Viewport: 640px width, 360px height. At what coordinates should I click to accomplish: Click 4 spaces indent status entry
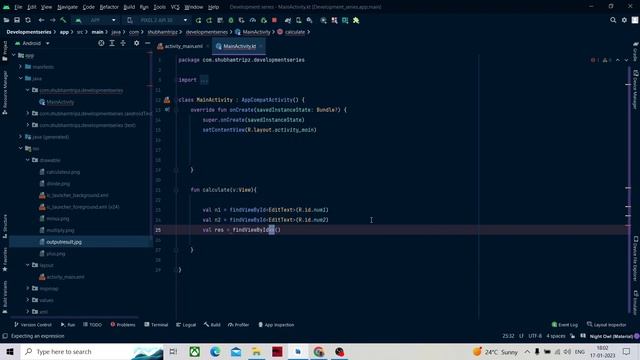pos(556,336)
